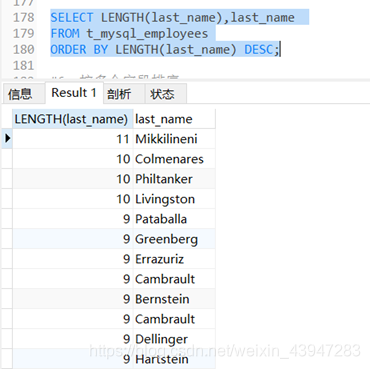Click the FROM keyword on line 179
The height and width of the screenshot is (369, 370).
click(65, 33)
